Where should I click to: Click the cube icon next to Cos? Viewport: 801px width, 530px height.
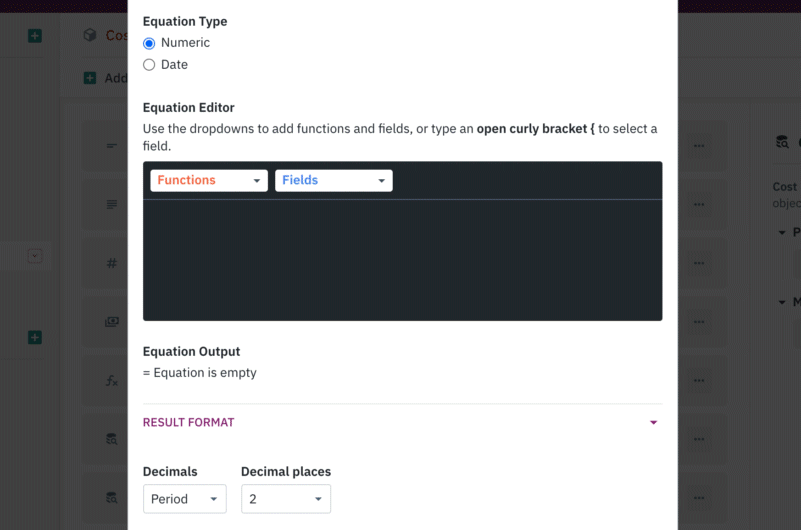(90, 35)
